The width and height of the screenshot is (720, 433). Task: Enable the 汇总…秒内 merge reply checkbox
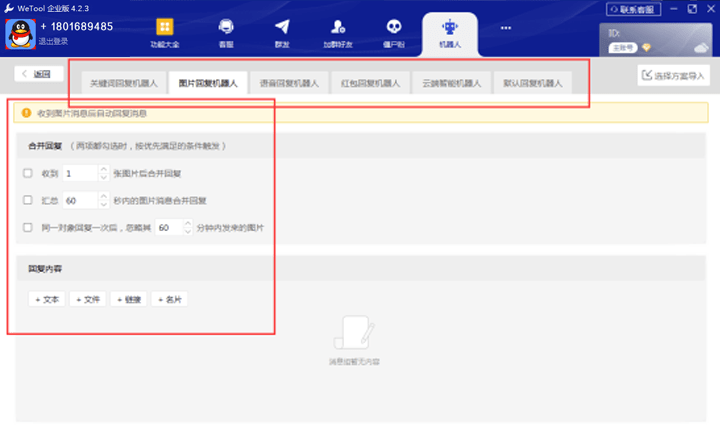(x=28, y=200)
